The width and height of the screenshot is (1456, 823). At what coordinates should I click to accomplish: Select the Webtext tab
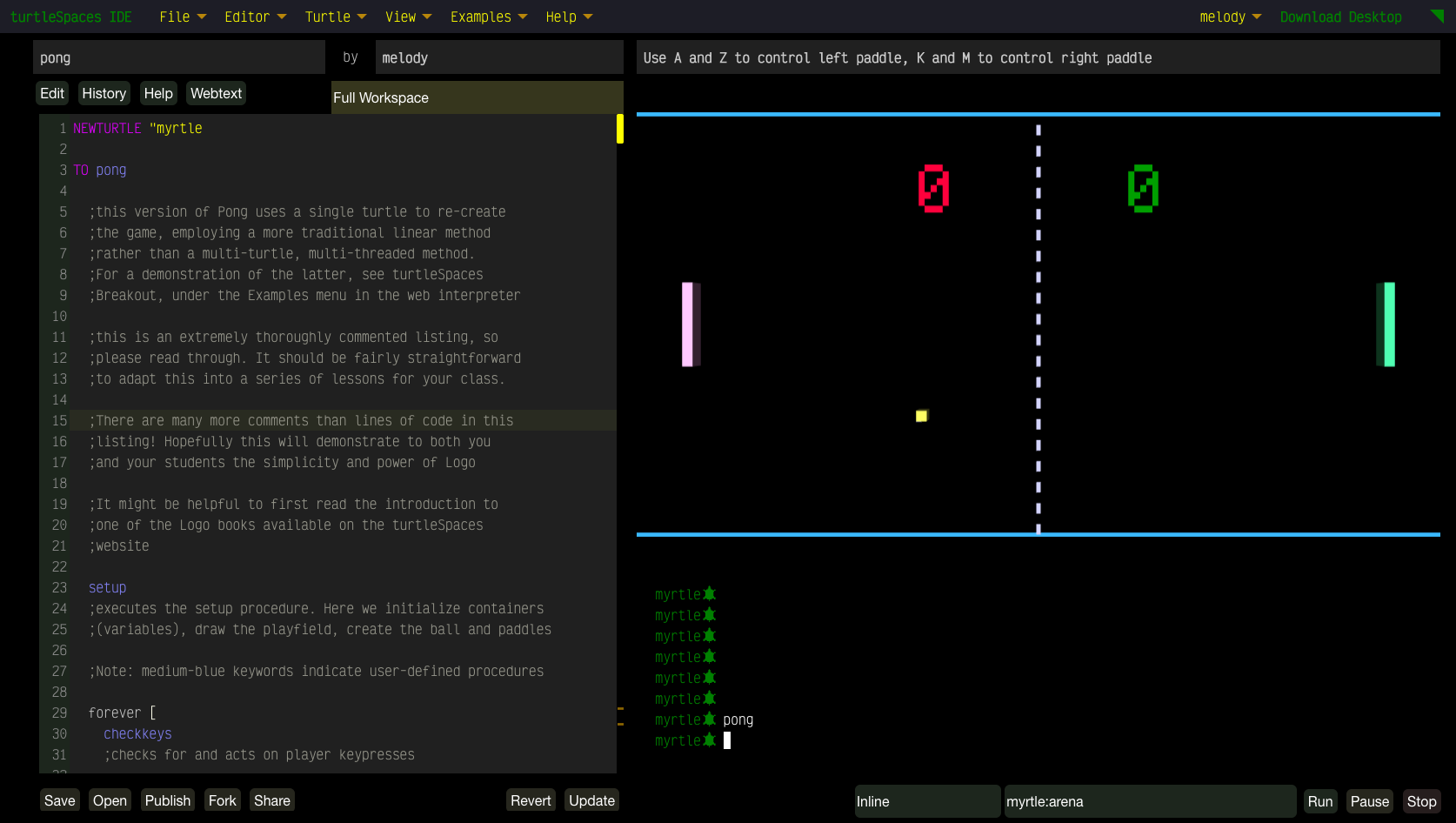[x=216, y=93]
